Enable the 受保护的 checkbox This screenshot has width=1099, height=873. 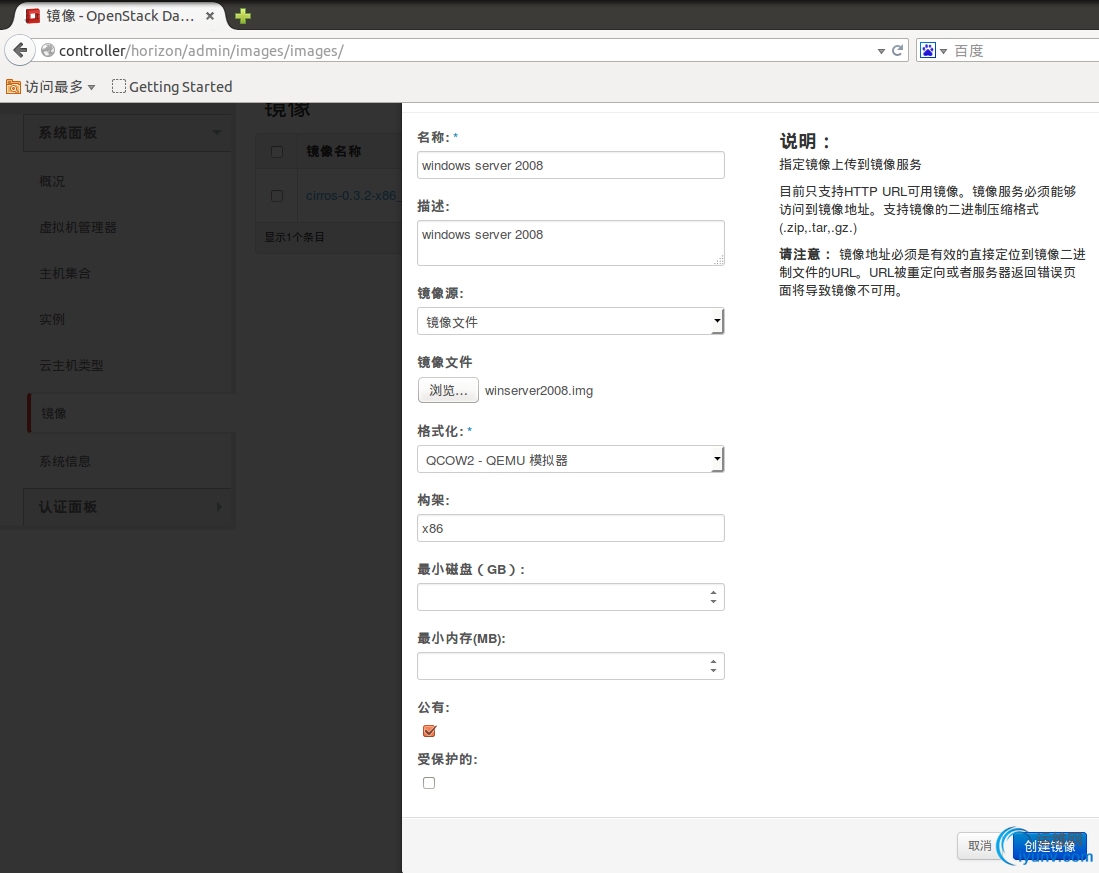[x=429, y=783]
